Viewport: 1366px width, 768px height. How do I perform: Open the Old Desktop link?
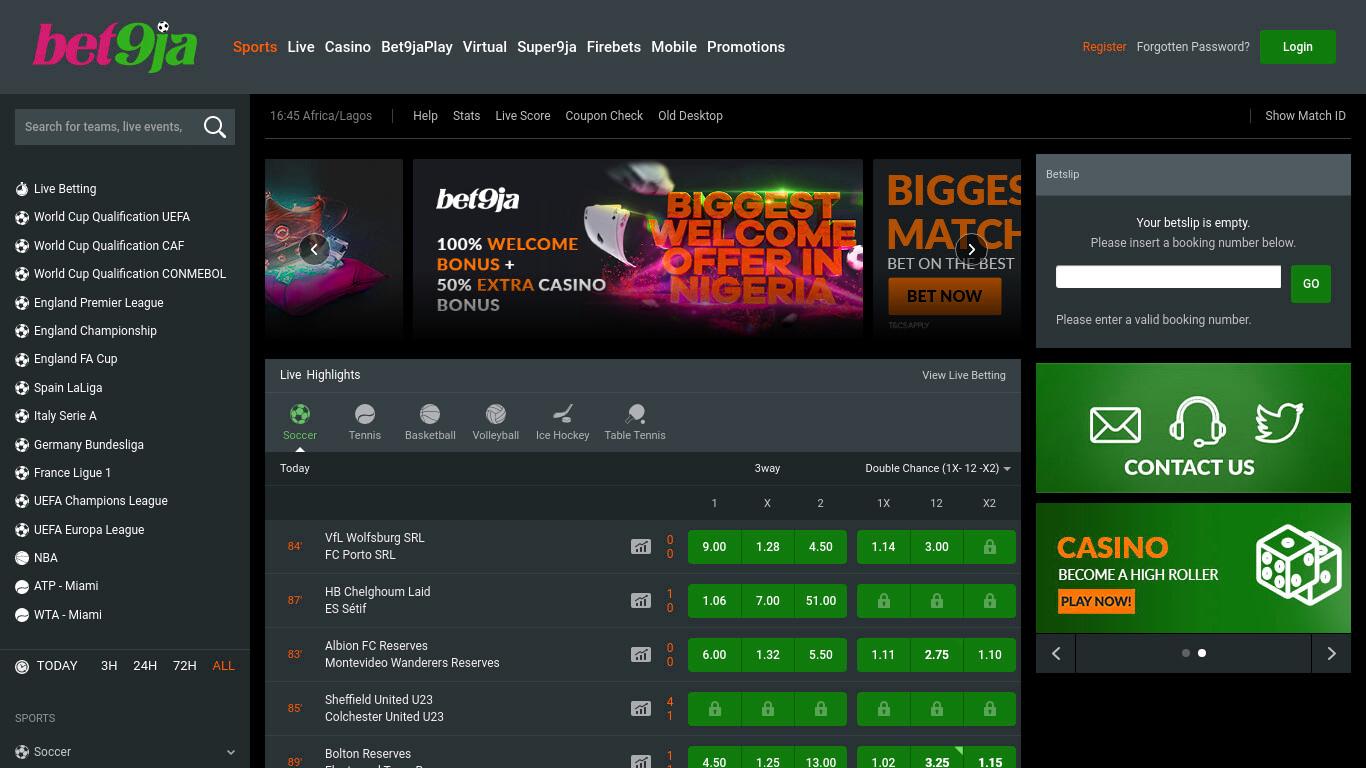[x=690, y=116]
